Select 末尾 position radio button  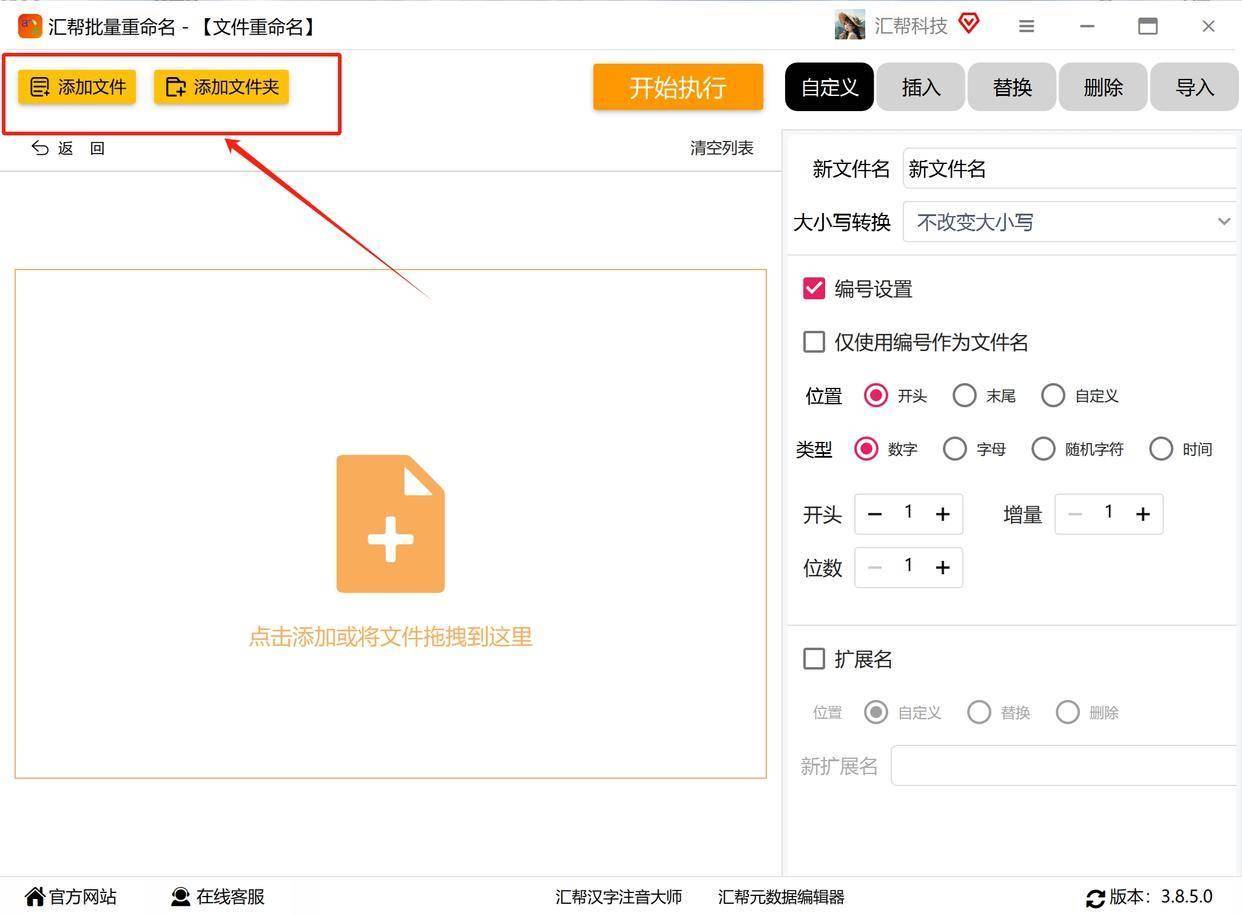click(x=964, y=396)
